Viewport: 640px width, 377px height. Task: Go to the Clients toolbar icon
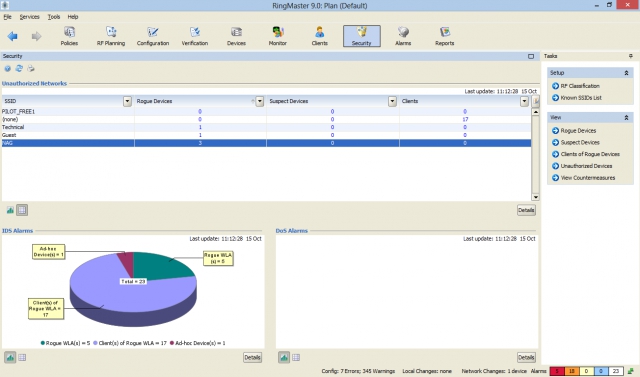tap(320, 36)
